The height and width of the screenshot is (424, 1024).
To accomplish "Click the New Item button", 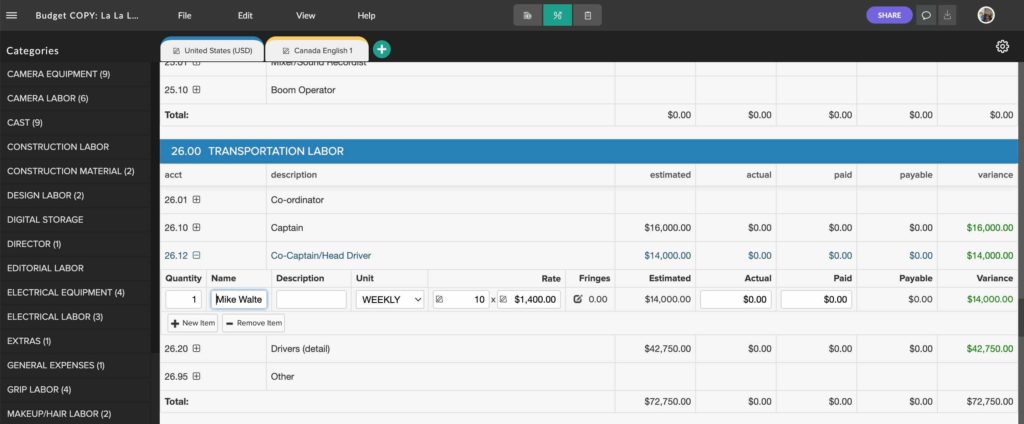I will click(x=193, y=323).
